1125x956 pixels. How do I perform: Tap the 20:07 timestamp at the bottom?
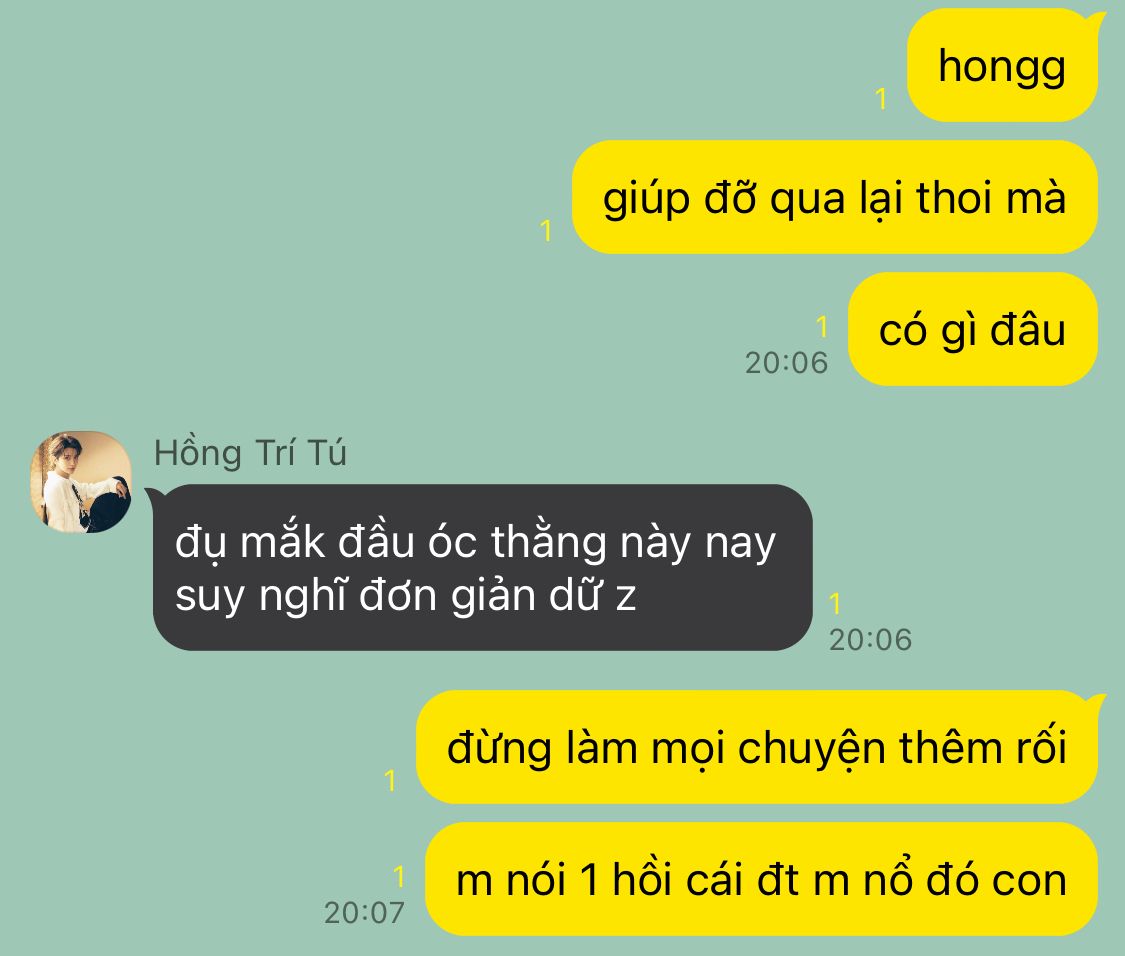point(364,912)
